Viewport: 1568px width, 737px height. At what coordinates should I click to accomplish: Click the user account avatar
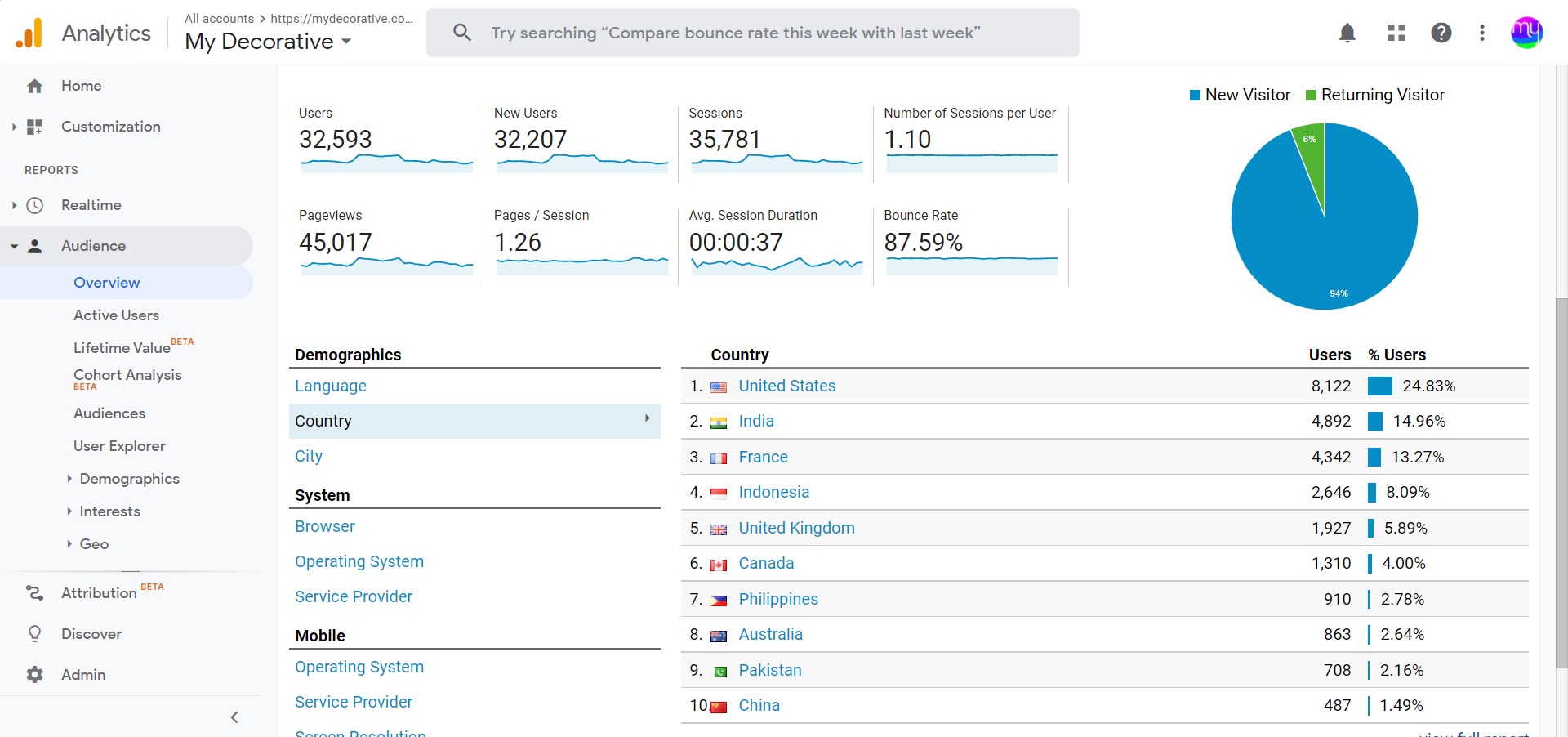coord(1526,33)
